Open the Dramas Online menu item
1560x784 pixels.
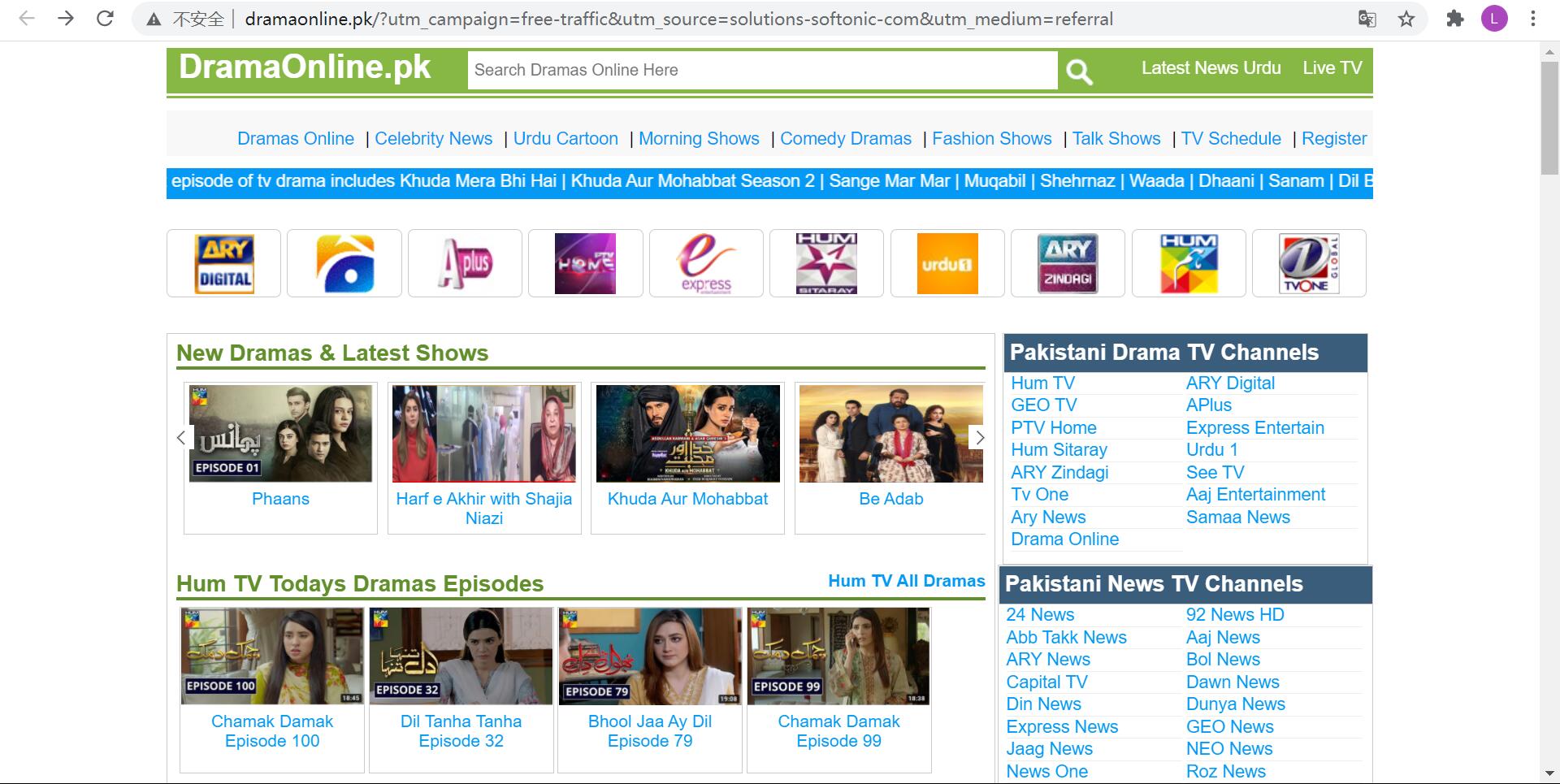tap(295, 138)
